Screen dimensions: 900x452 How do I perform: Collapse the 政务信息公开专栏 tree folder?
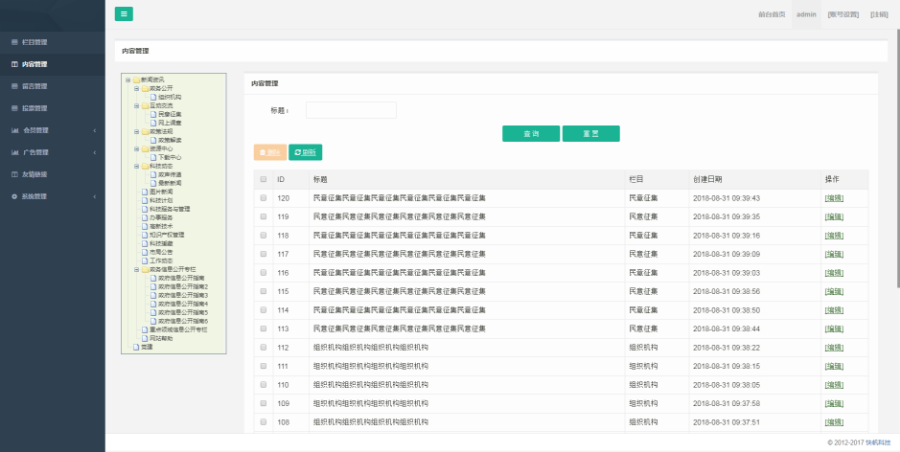point(137,269)
